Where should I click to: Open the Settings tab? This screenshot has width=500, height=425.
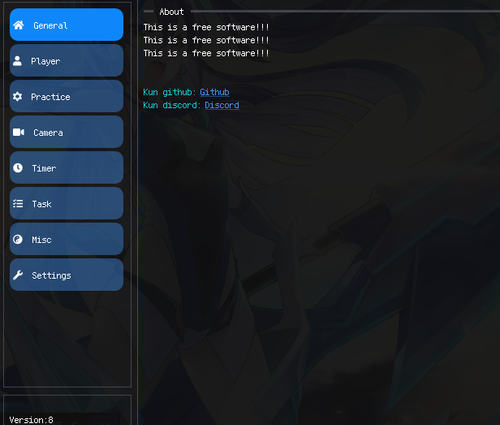tap(67, 275)
